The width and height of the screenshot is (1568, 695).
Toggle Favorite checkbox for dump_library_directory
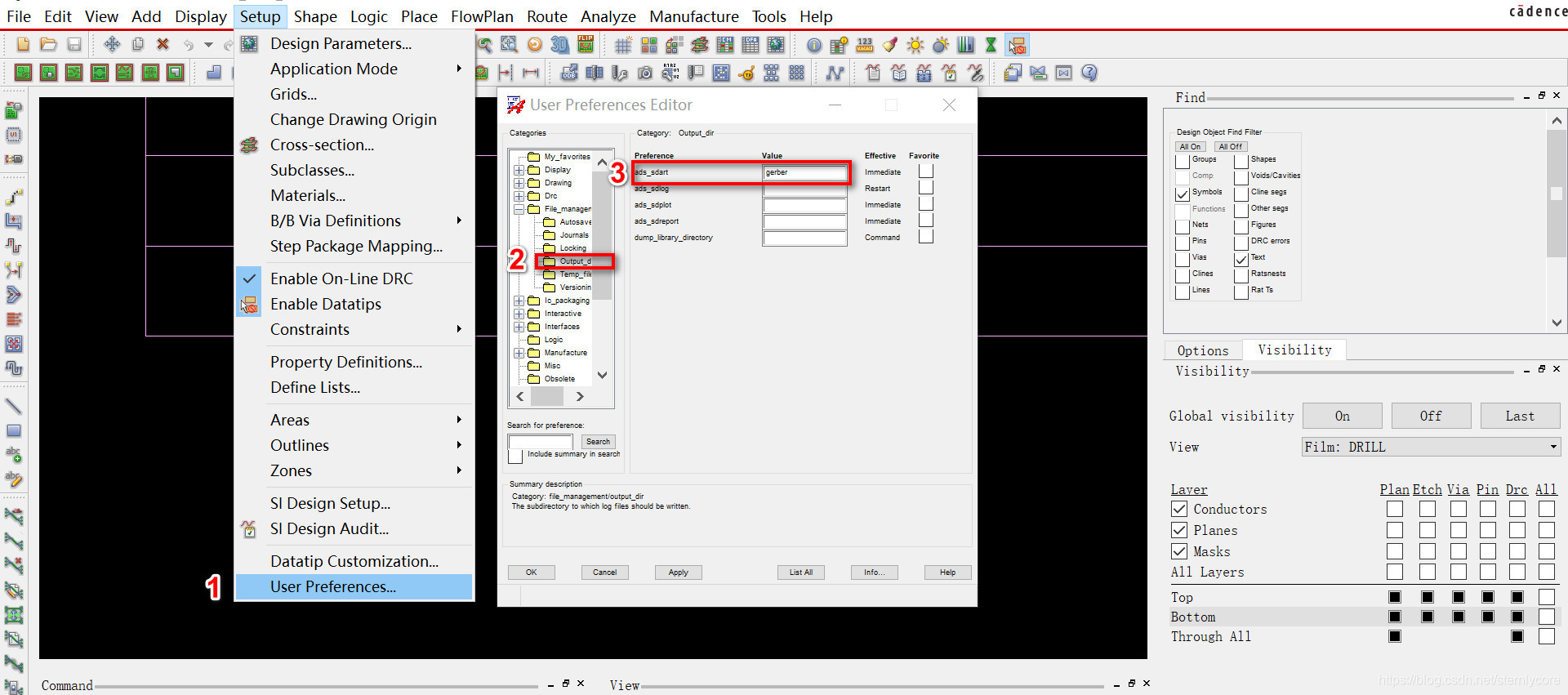[925, 237]
